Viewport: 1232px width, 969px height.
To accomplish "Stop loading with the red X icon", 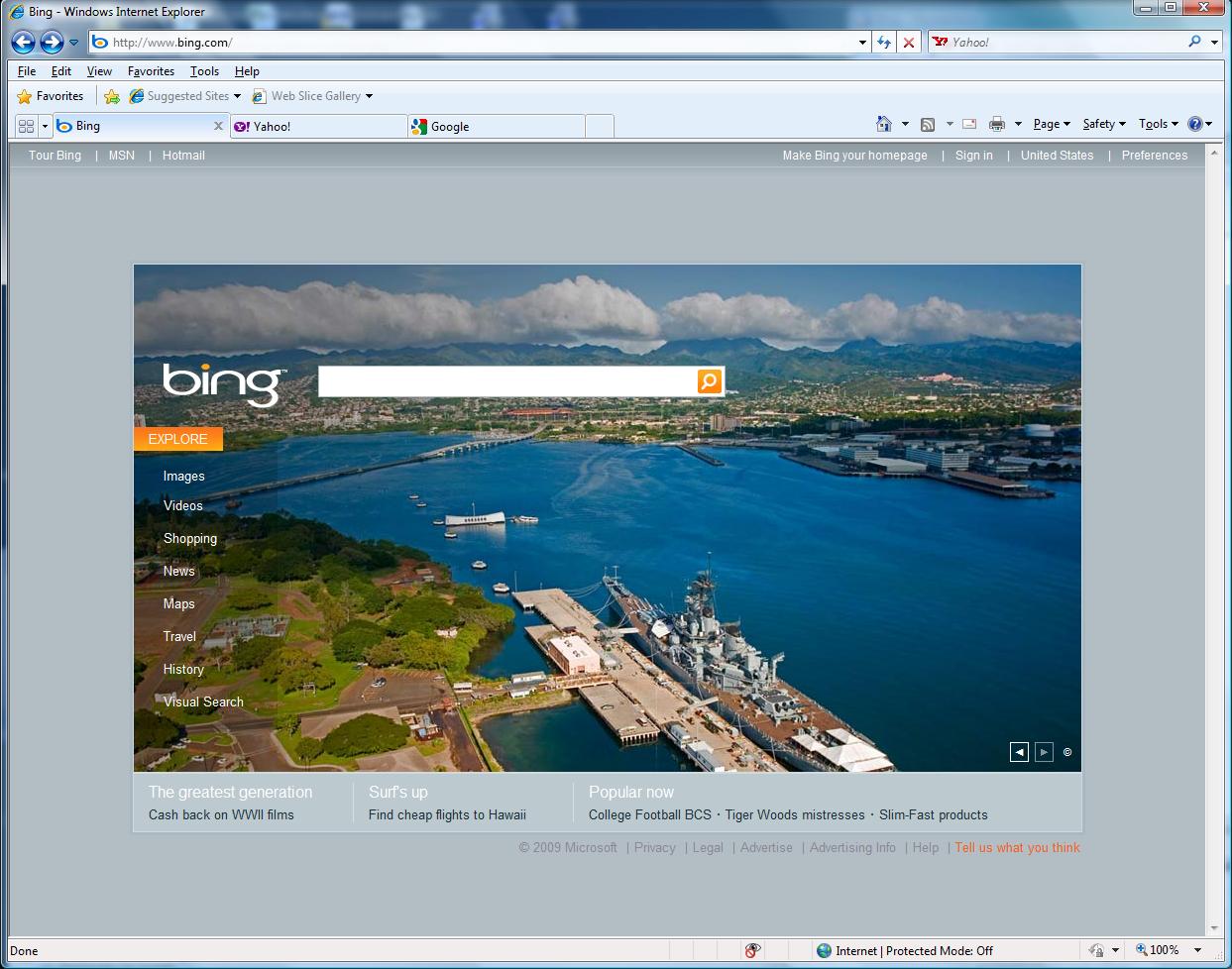I will point(908,43).
